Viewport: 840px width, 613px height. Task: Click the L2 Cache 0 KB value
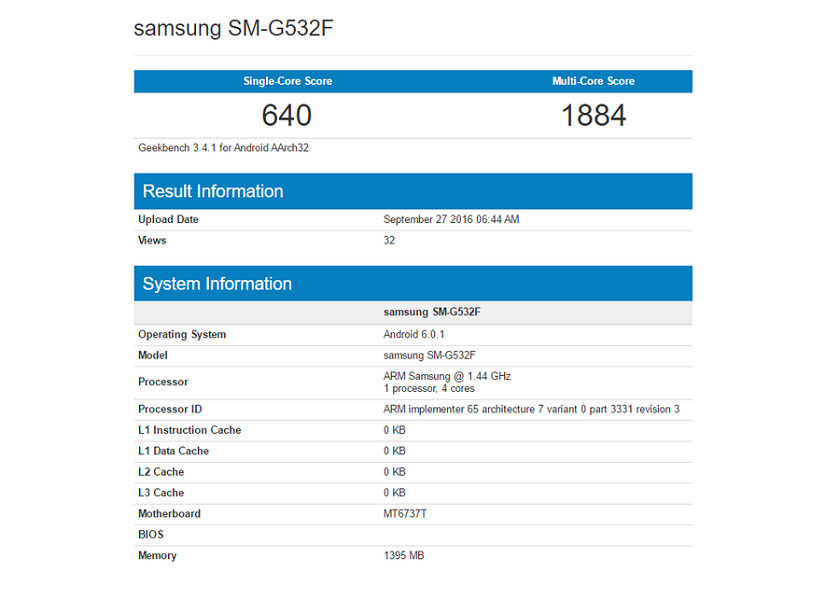coord(394,472)
